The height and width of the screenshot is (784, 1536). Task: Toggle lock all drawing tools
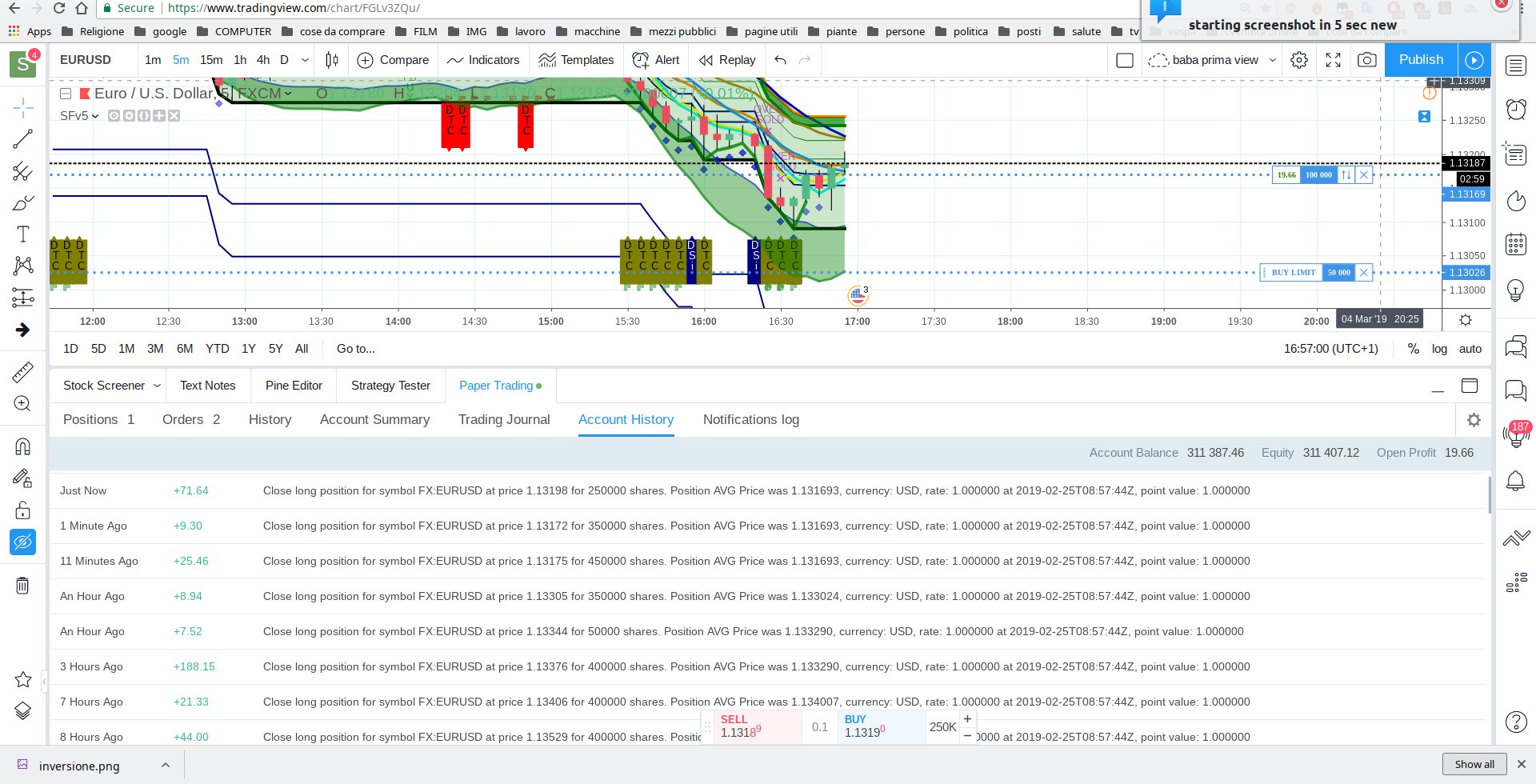(23, 510)
